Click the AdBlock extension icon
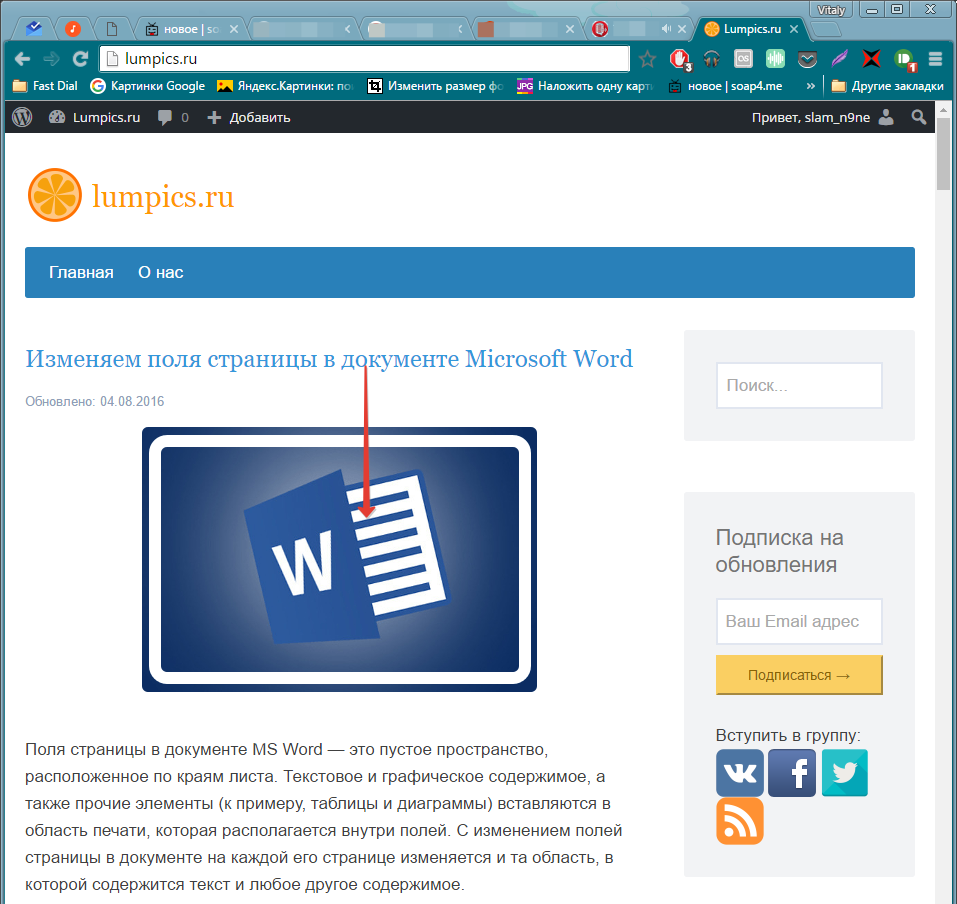Image resolution: width=957 pixels, height=904 pixels. pyautogui.click(x=680, y=58)
